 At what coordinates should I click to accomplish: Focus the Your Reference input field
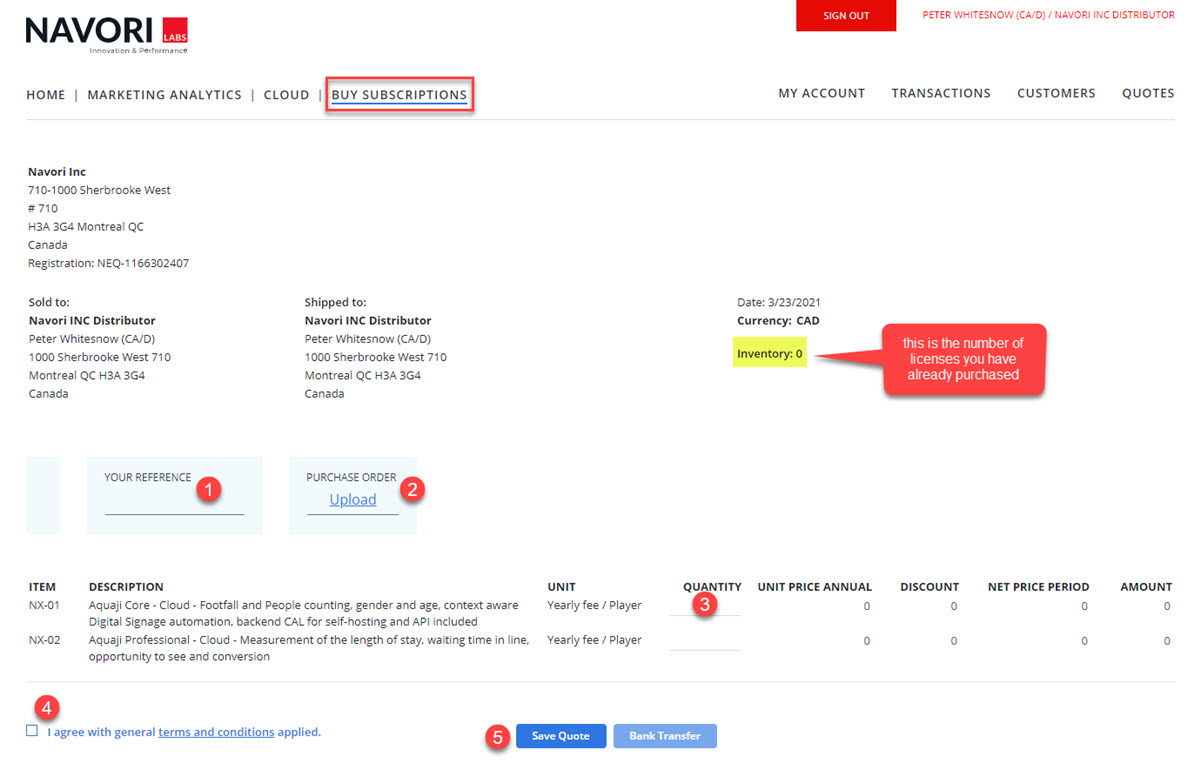[174, 503]
